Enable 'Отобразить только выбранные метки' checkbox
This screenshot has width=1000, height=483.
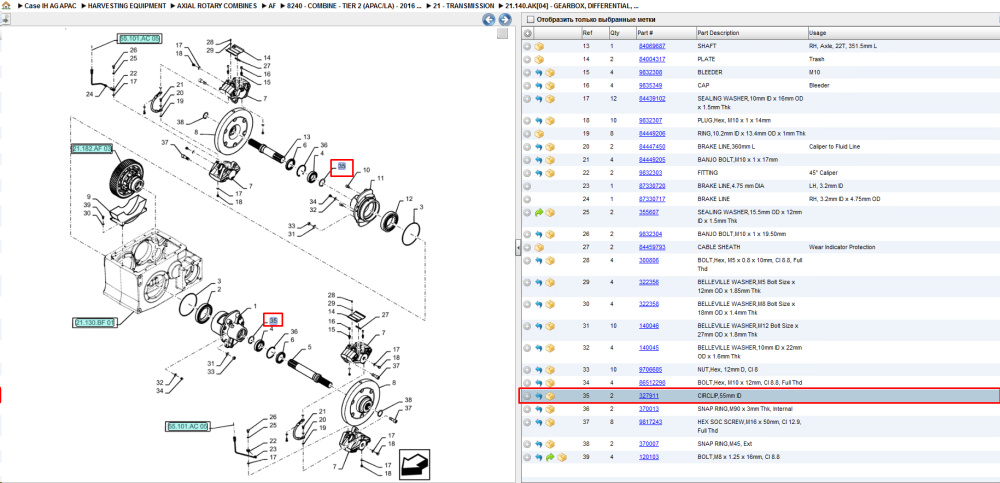(529, 20)
